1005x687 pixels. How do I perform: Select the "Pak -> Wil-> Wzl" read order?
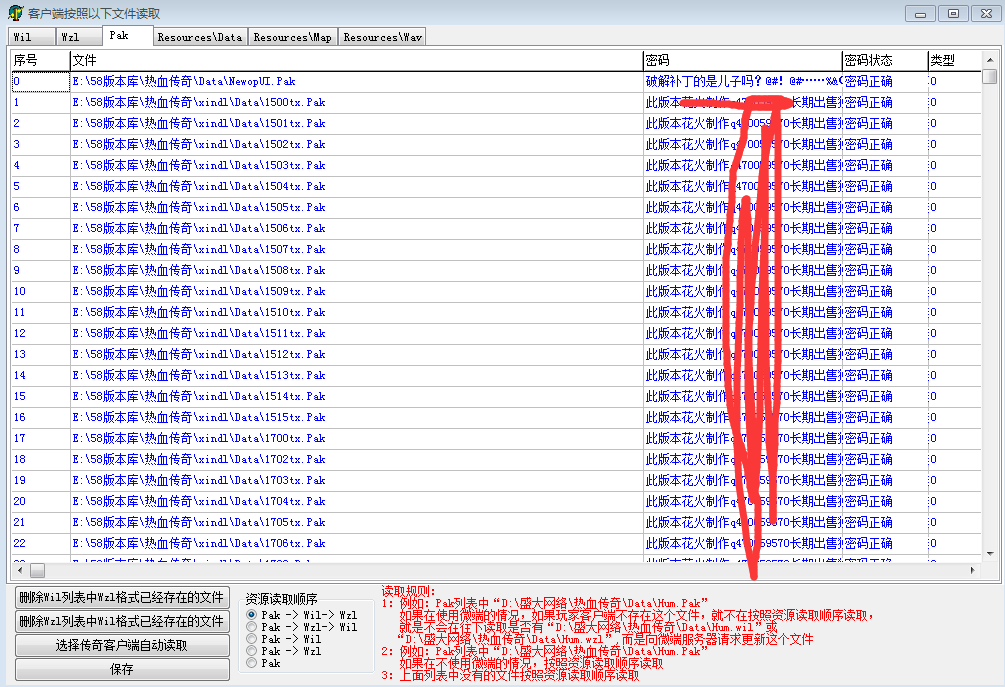(x=252, y=615)
